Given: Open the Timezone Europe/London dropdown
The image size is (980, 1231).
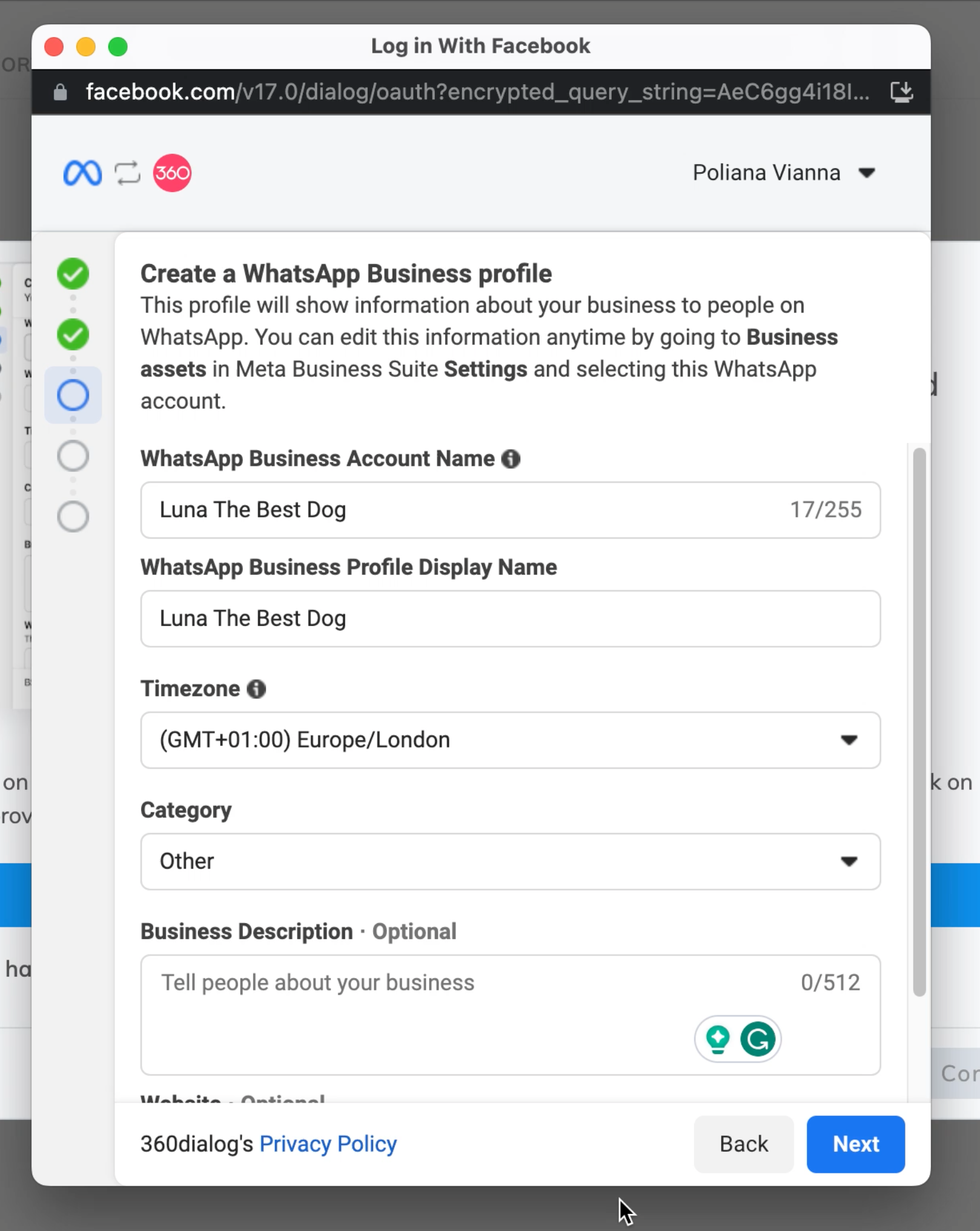Looking at the screenshot, I should click(510, 740).
